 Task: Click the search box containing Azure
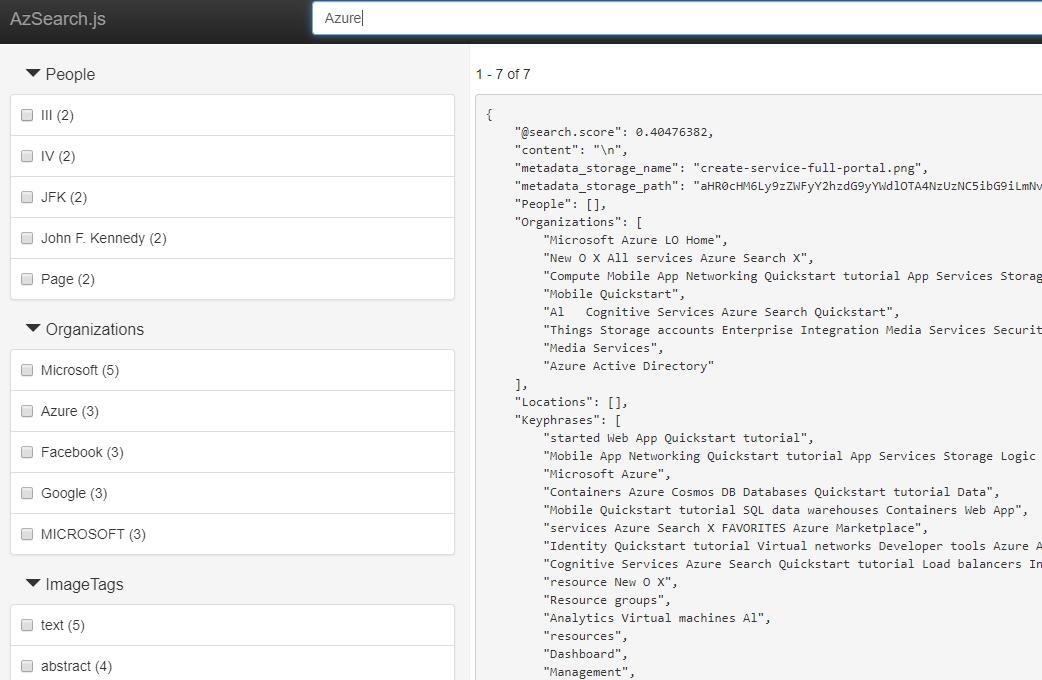pos(677,18)
